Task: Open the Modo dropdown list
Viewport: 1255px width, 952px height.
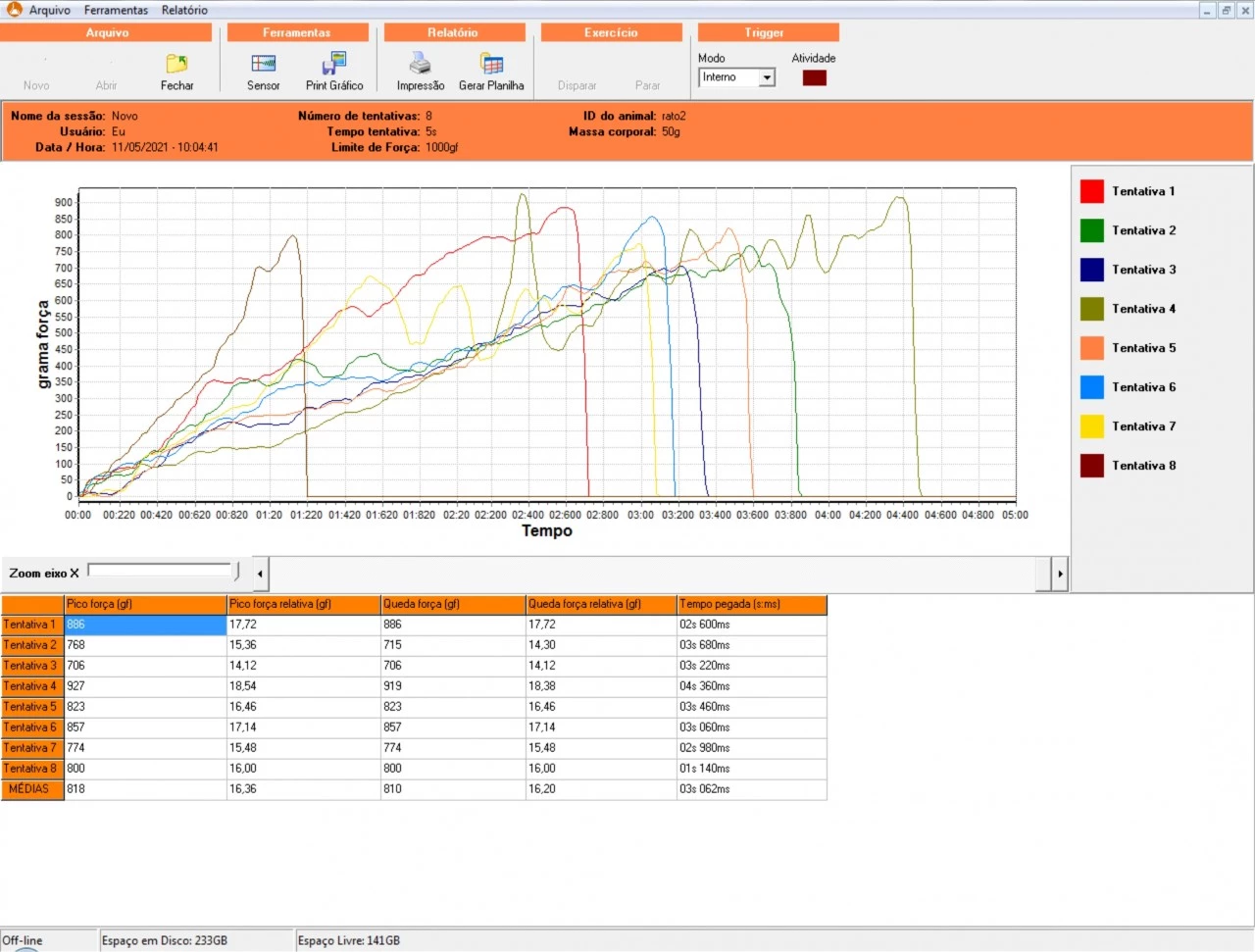Action: pos(767,77)
